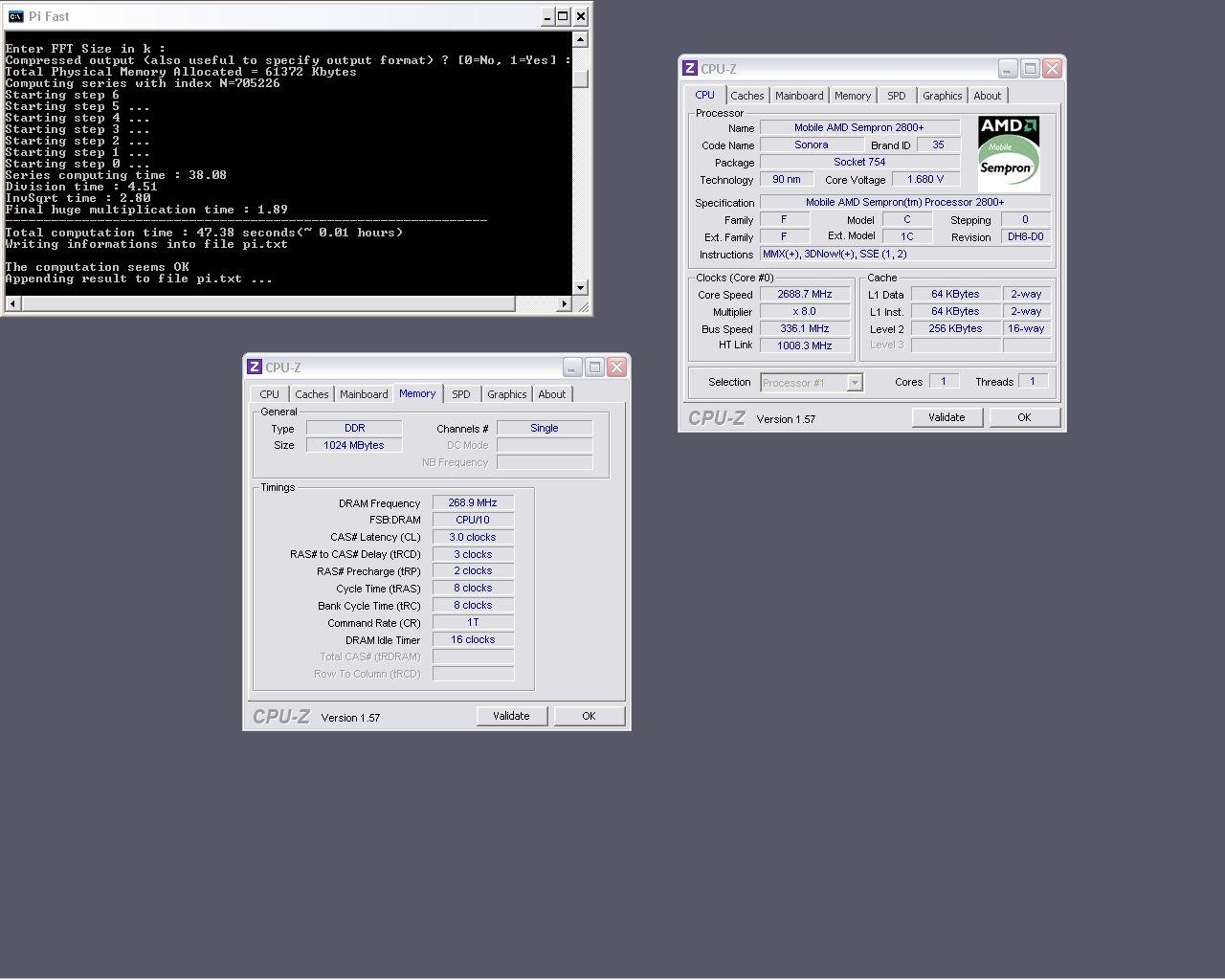Click the FSB:DRAM value CPU/10

click(x=473, y=520)
